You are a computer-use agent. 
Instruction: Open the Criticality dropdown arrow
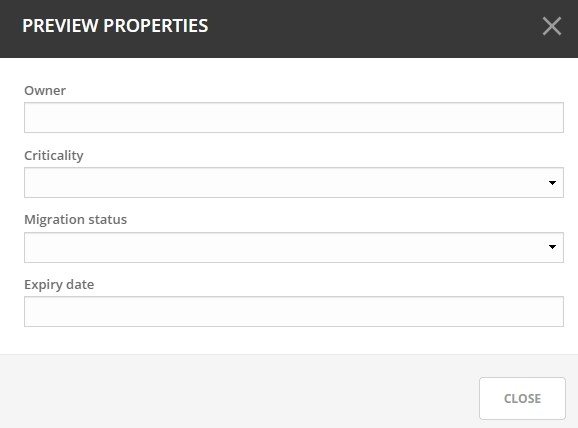pos(552,183)
